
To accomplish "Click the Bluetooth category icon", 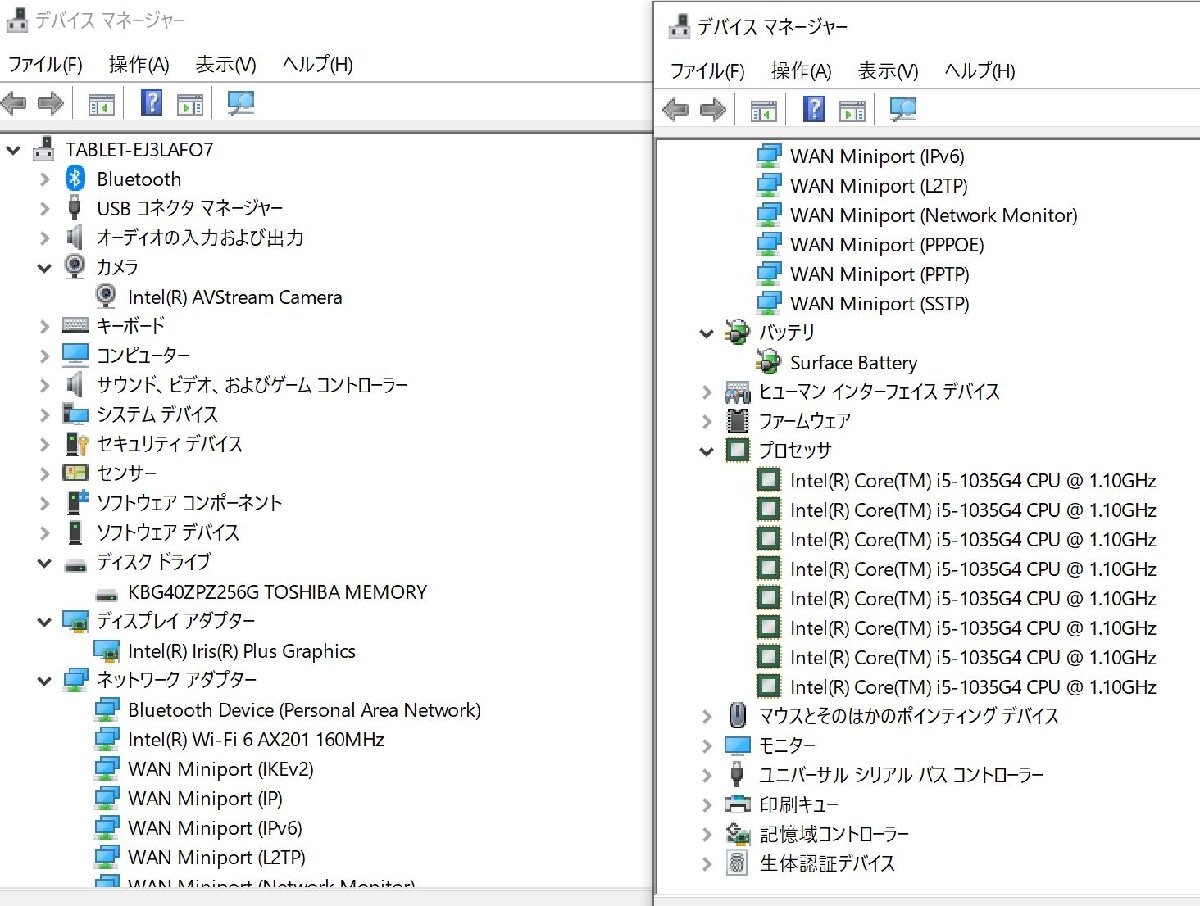I will pyautogui.click(x=76, y=179).
